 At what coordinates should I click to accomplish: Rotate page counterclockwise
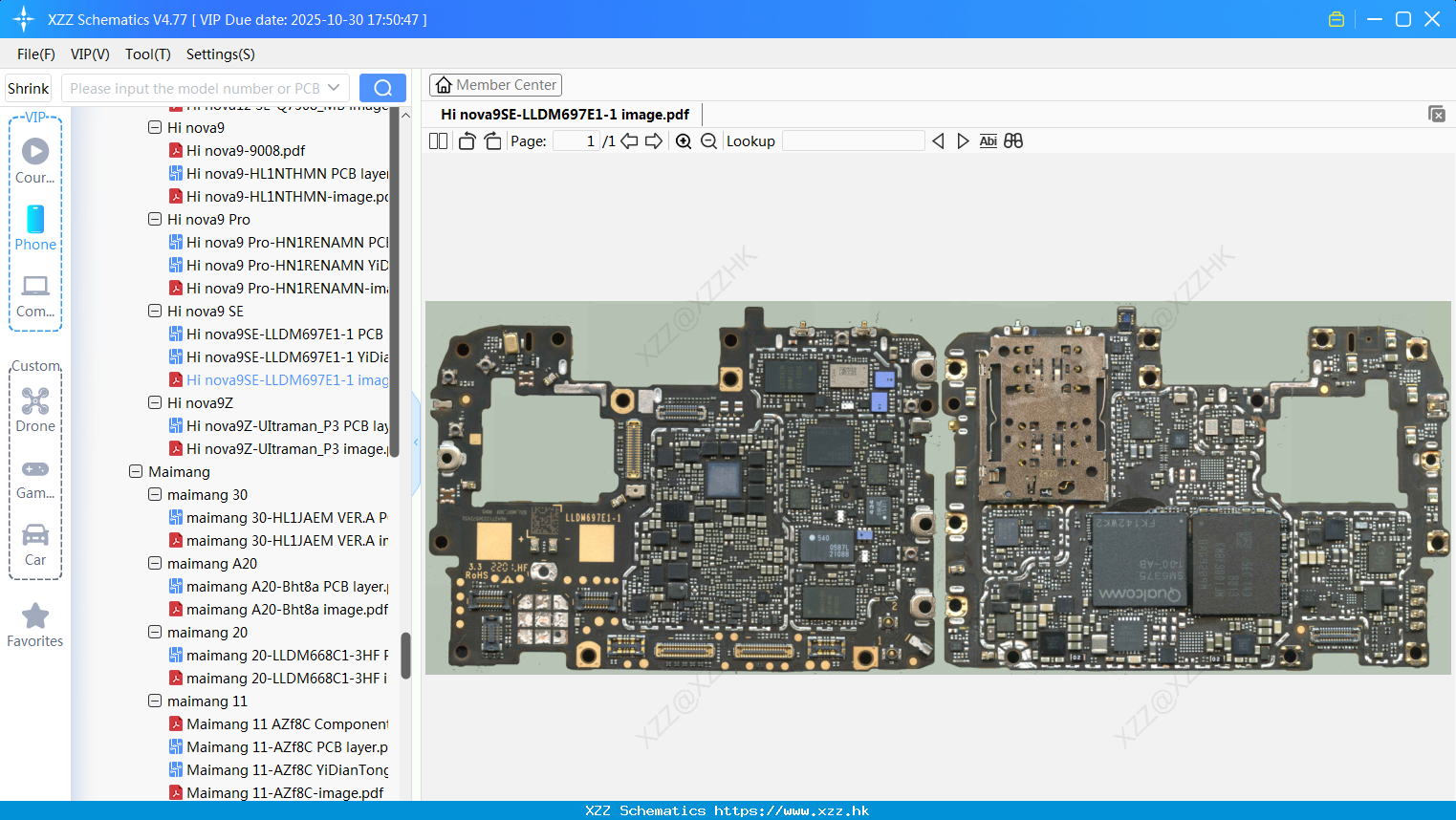[x=467, y=141]
